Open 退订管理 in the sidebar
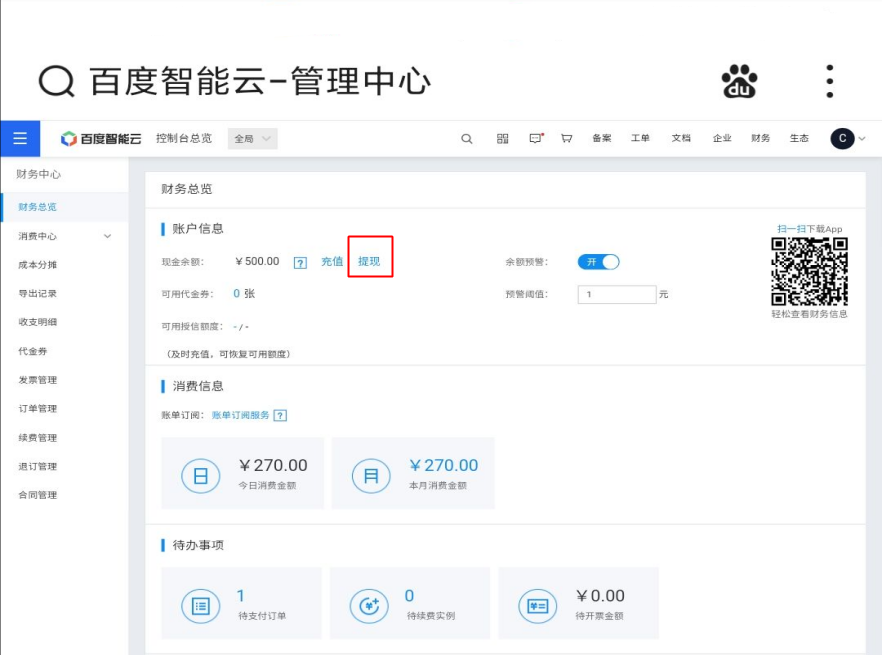Viewport: 882px width, 655px height. click(x=37, y=466)
